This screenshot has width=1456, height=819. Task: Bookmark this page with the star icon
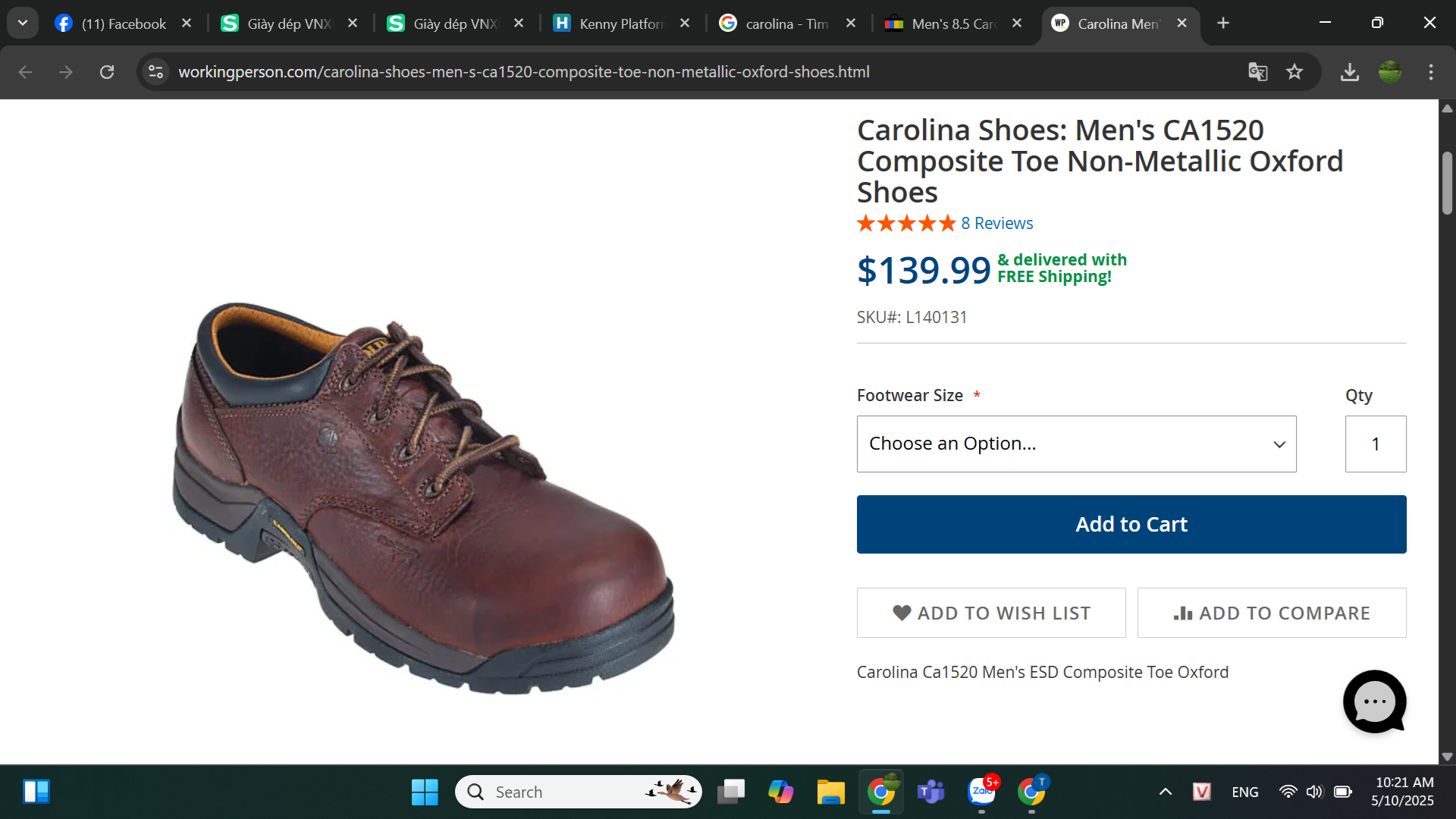1294,72
